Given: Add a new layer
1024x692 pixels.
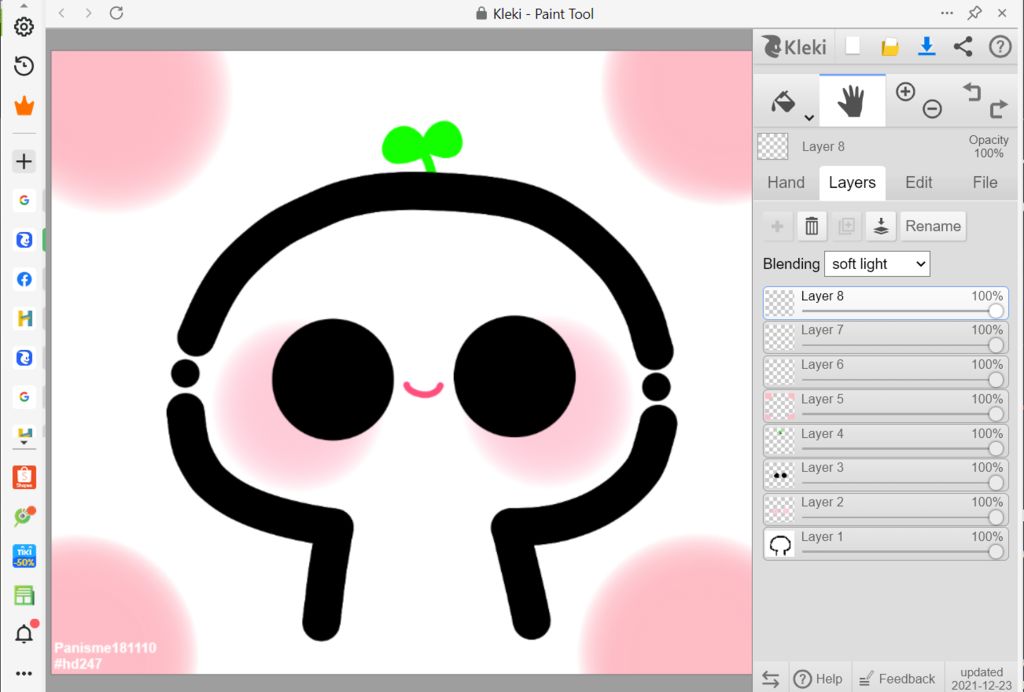Looking at the screenshot, I should (x=777, y=227).
